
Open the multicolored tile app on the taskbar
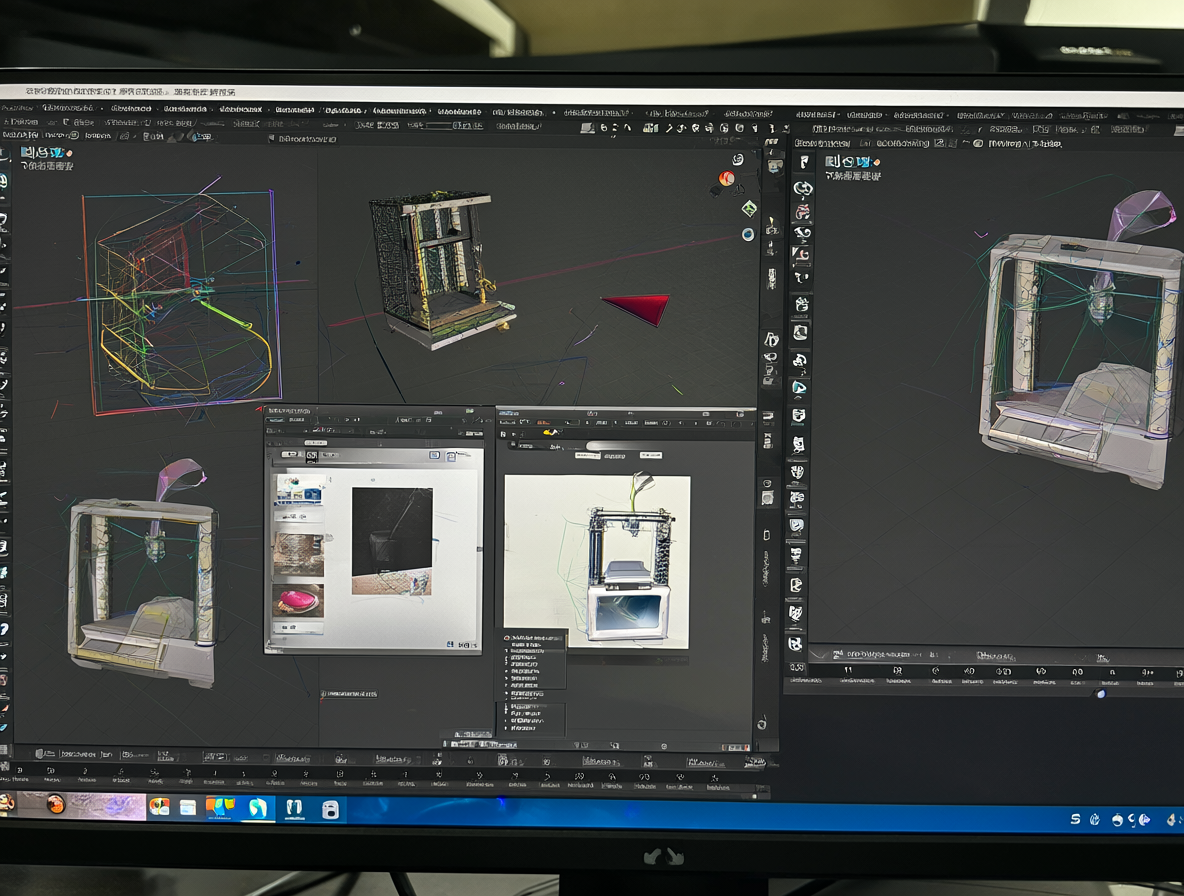(220, 808)
